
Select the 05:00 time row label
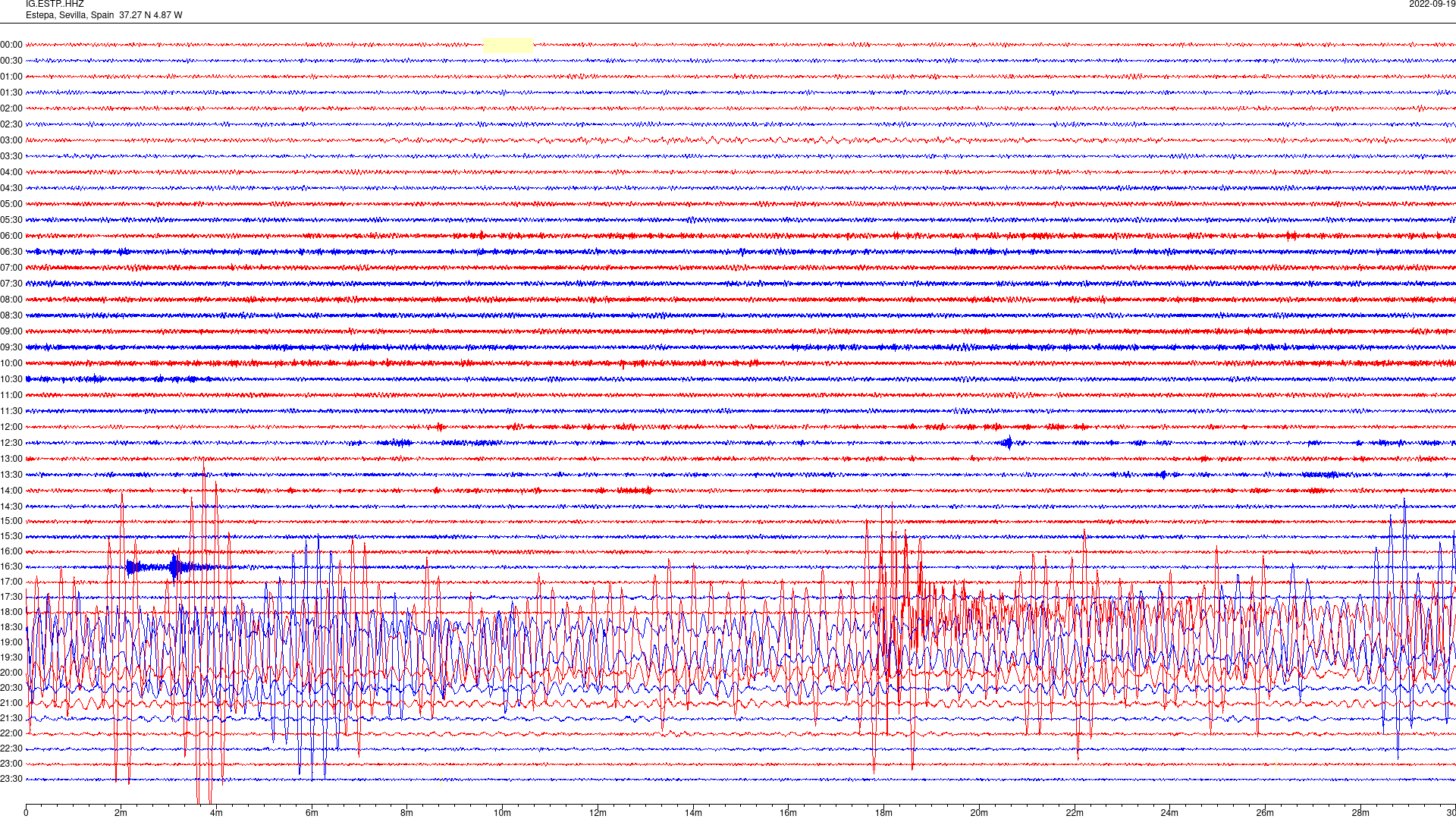pyautogui.click(x=11, y=204)
